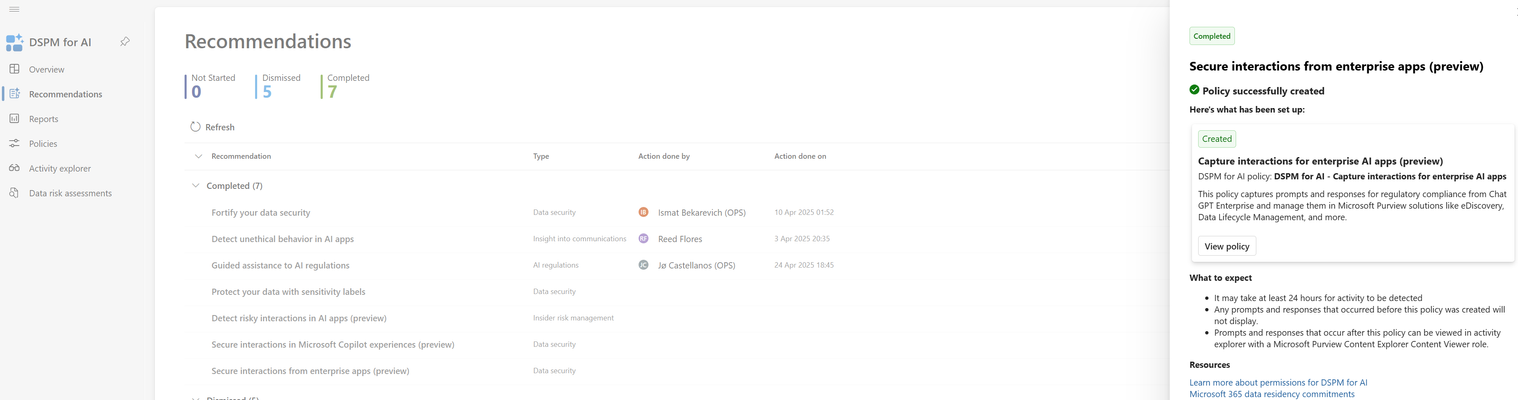
Task: Click Ismat Bekarevich's avatar icon
Action: point(643,212)
